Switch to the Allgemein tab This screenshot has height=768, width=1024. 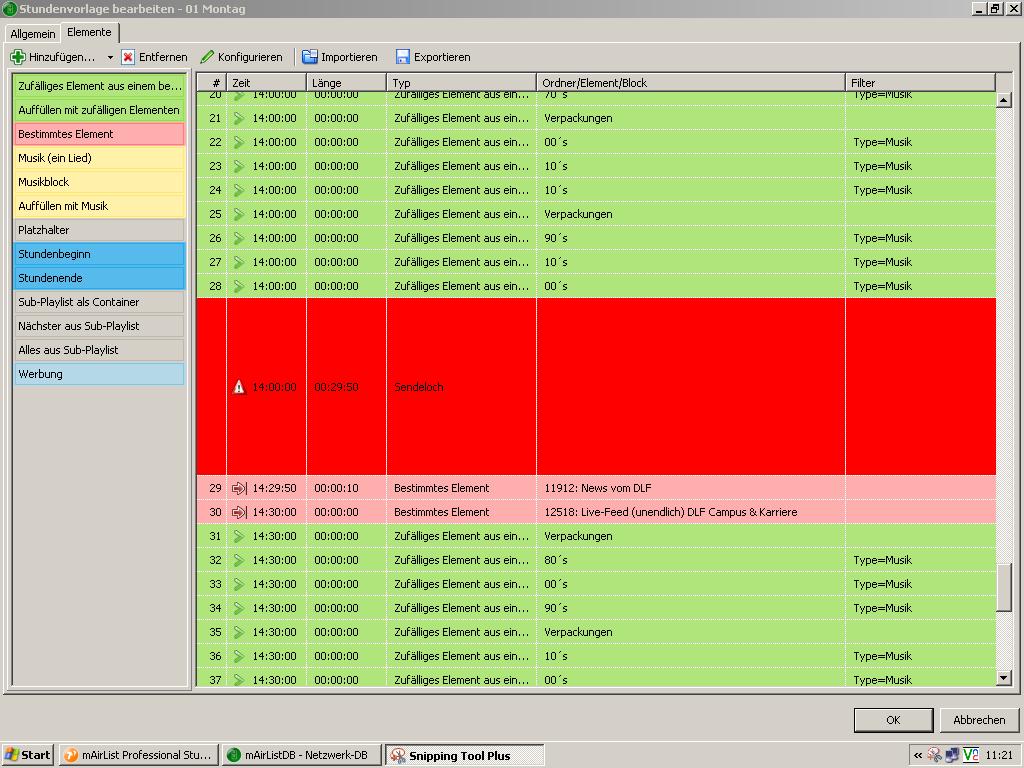click(x=33, y=33)
